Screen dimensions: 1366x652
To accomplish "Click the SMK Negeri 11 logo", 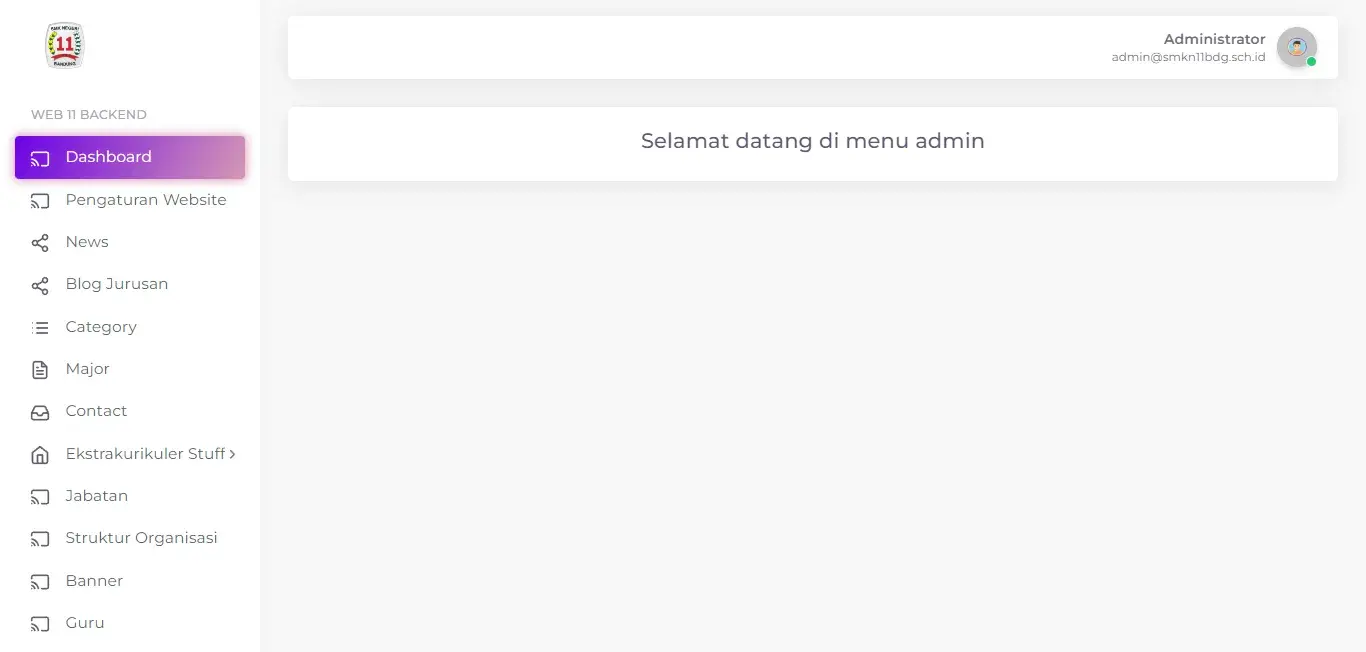I will (65, 46).
